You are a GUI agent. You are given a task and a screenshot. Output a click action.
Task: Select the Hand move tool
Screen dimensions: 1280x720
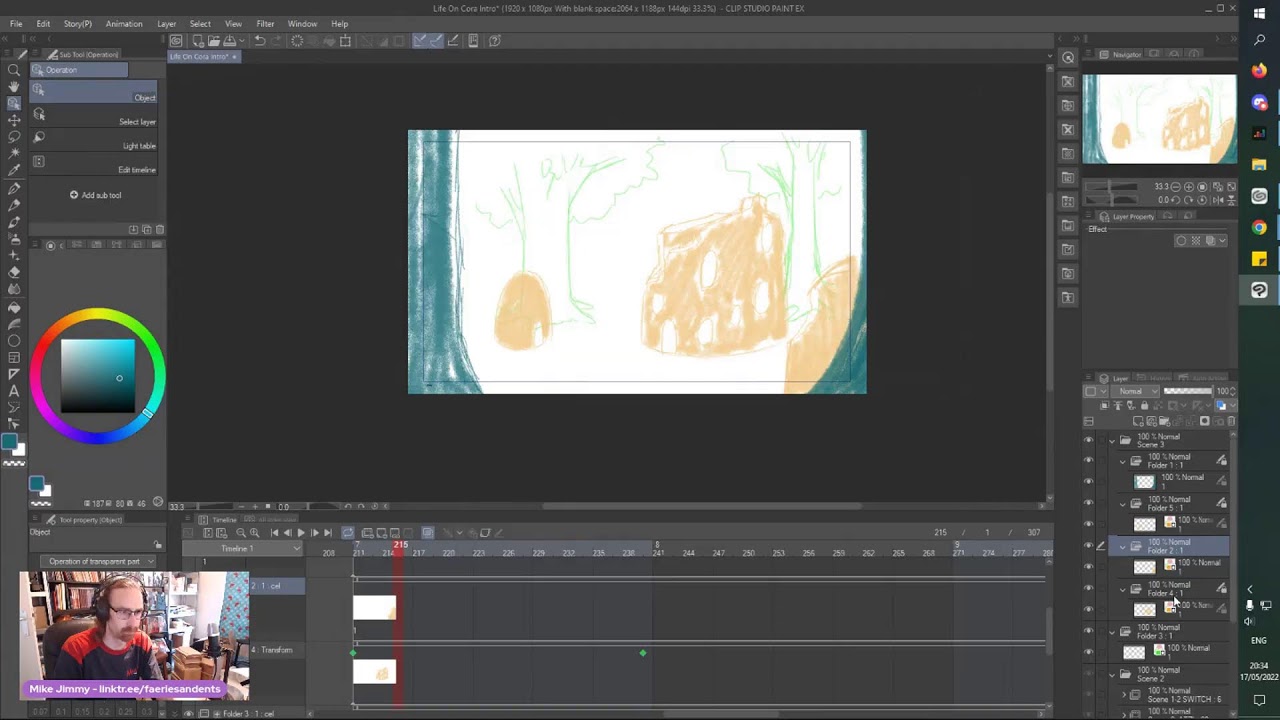[14, 87]
